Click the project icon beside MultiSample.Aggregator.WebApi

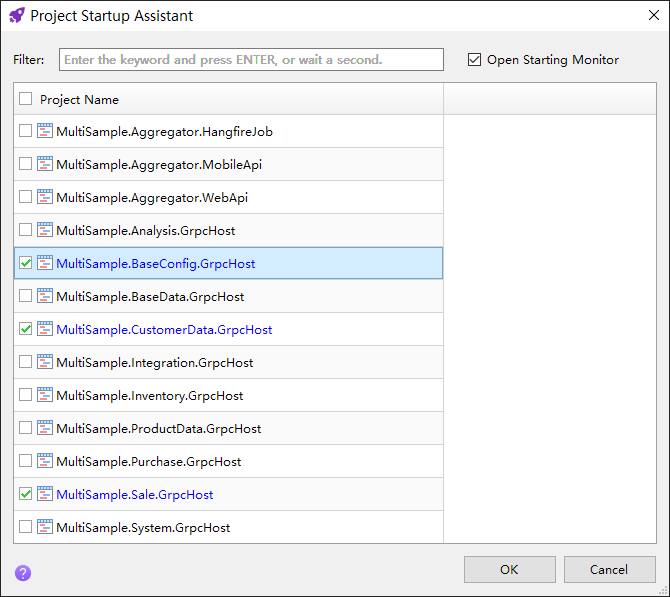pos(45,197)
